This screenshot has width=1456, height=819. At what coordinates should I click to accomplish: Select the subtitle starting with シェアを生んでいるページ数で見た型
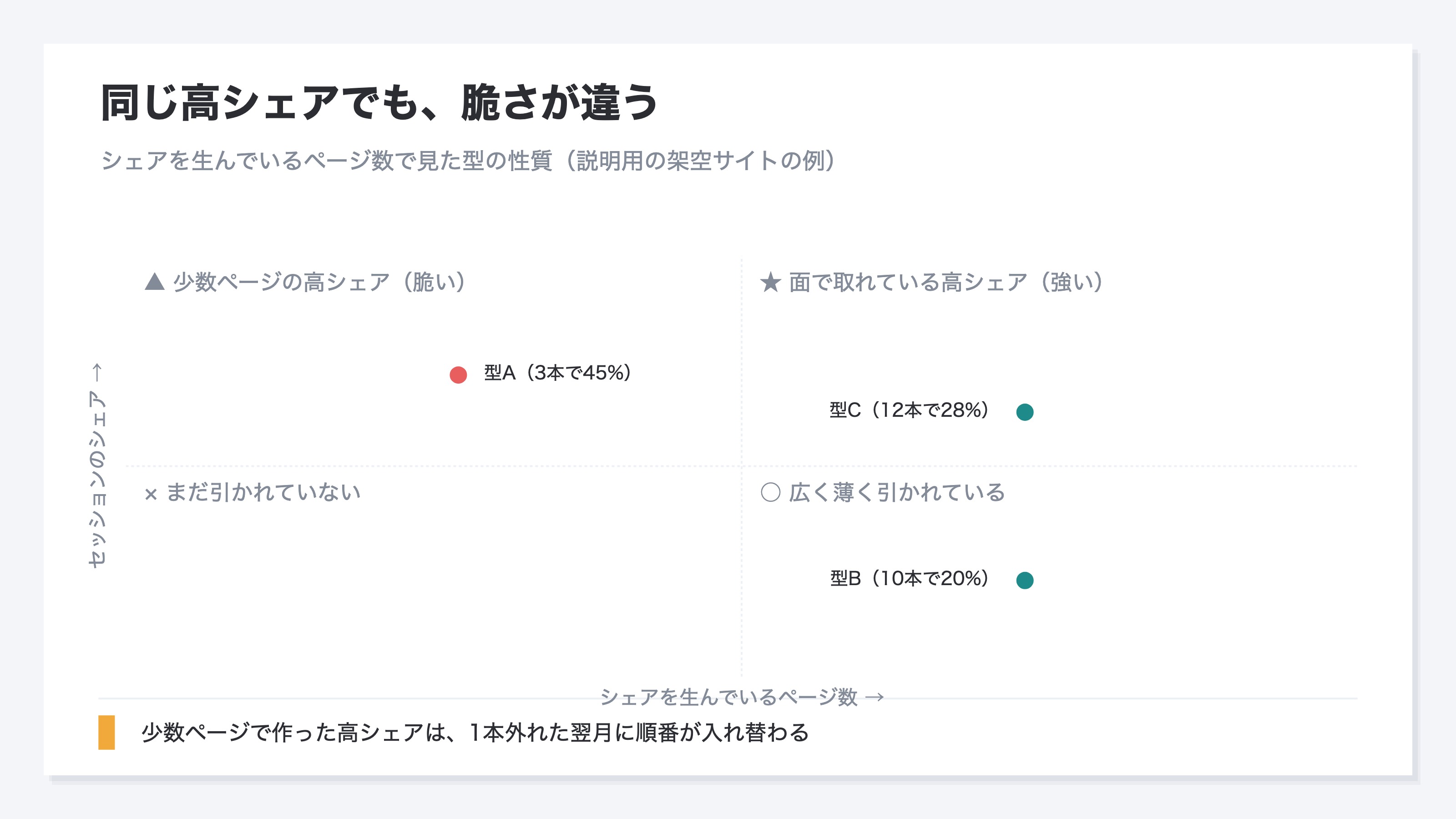[469, 161]
